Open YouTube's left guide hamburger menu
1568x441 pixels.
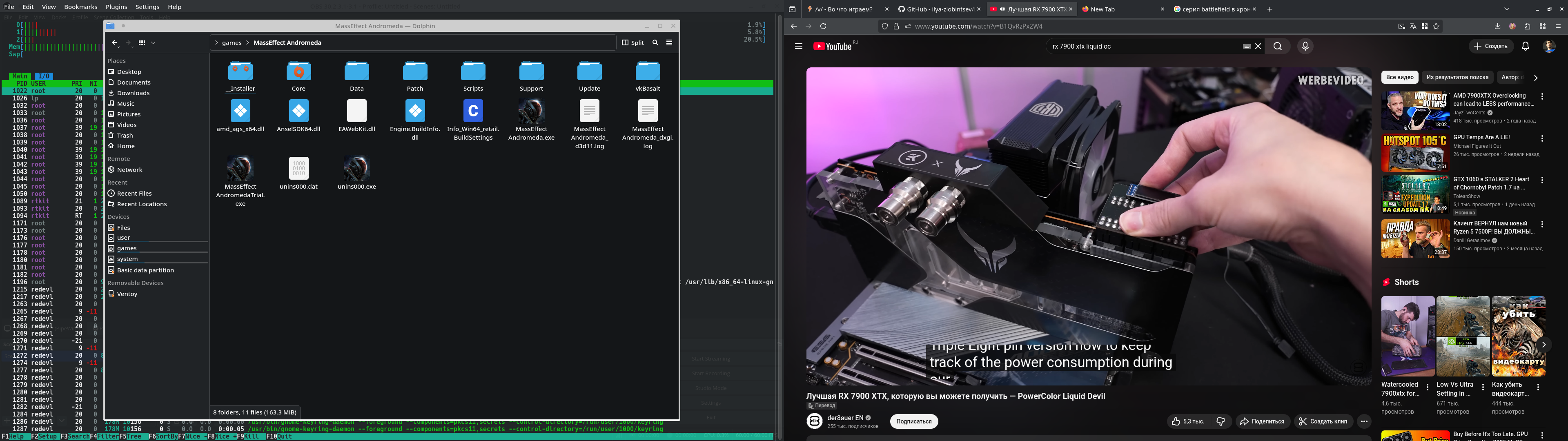(799, 46)
